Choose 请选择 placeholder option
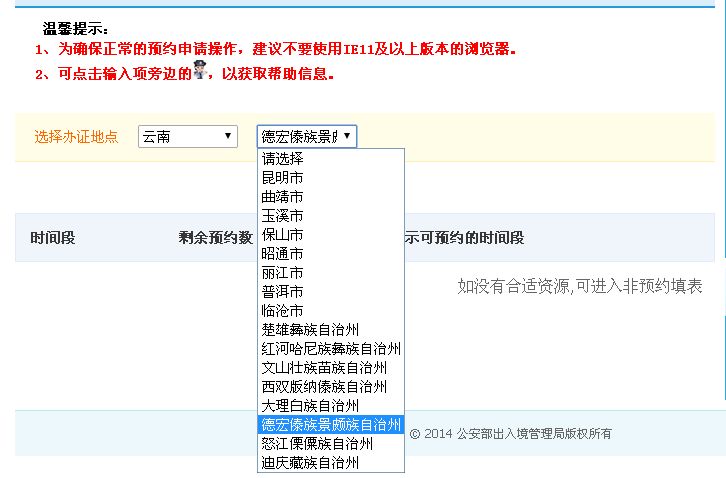 pos(331,159)
